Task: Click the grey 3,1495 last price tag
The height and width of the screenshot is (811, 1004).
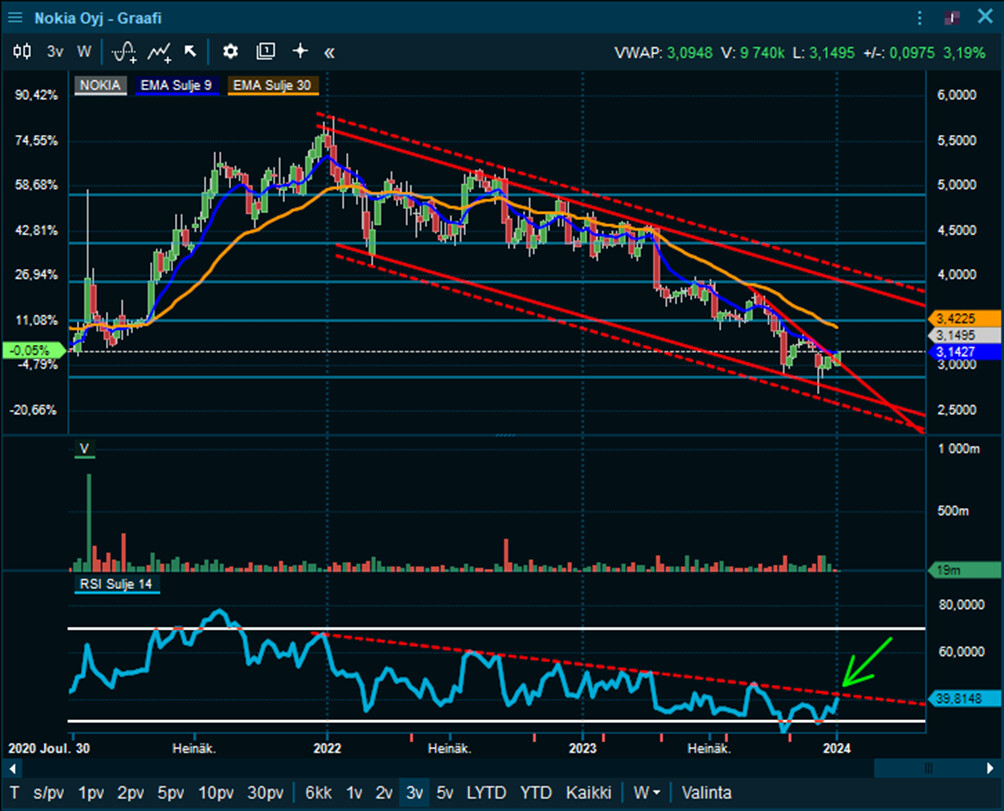Action: [964, 335]
